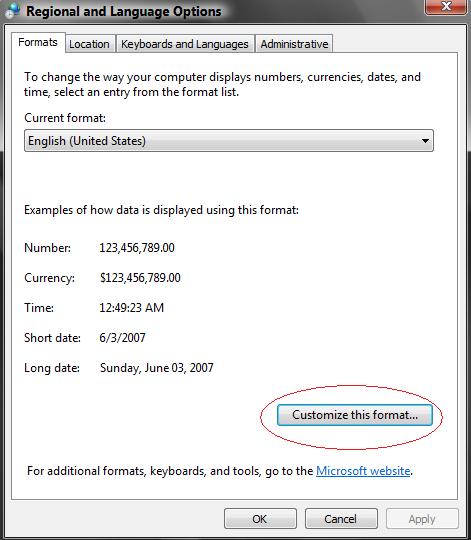Screen dimensions: 471x540
Task: Close the Regional and Language Options dialog
Action: [446, 7]
